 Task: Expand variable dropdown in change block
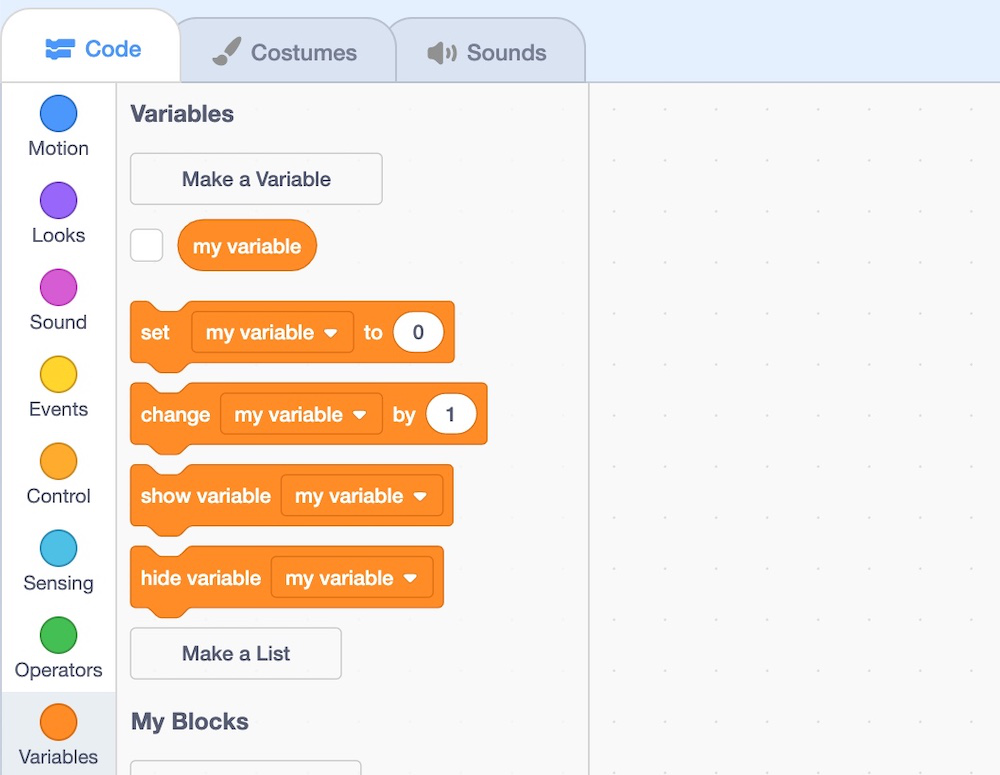(301, 415)
